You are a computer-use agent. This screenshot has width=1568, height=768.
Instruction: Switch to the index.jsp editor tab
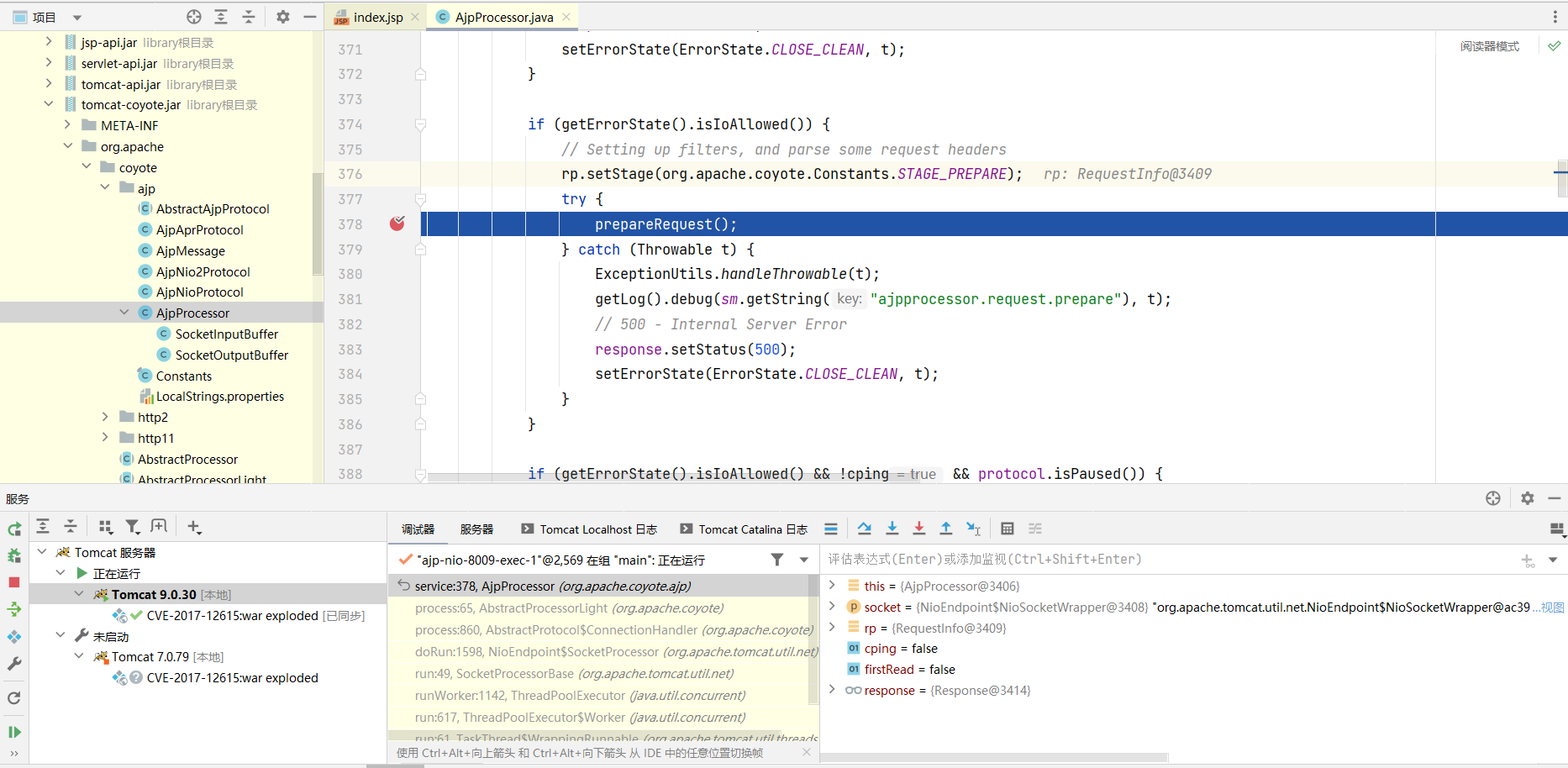[x=378, y=17]
